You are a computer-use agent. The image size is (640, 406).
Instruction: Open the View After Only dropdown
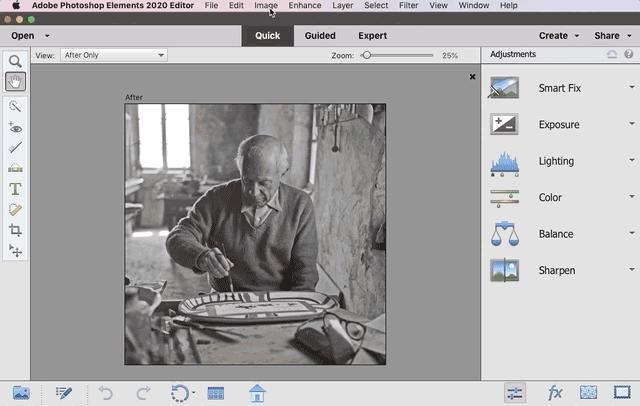coord(114,55)
